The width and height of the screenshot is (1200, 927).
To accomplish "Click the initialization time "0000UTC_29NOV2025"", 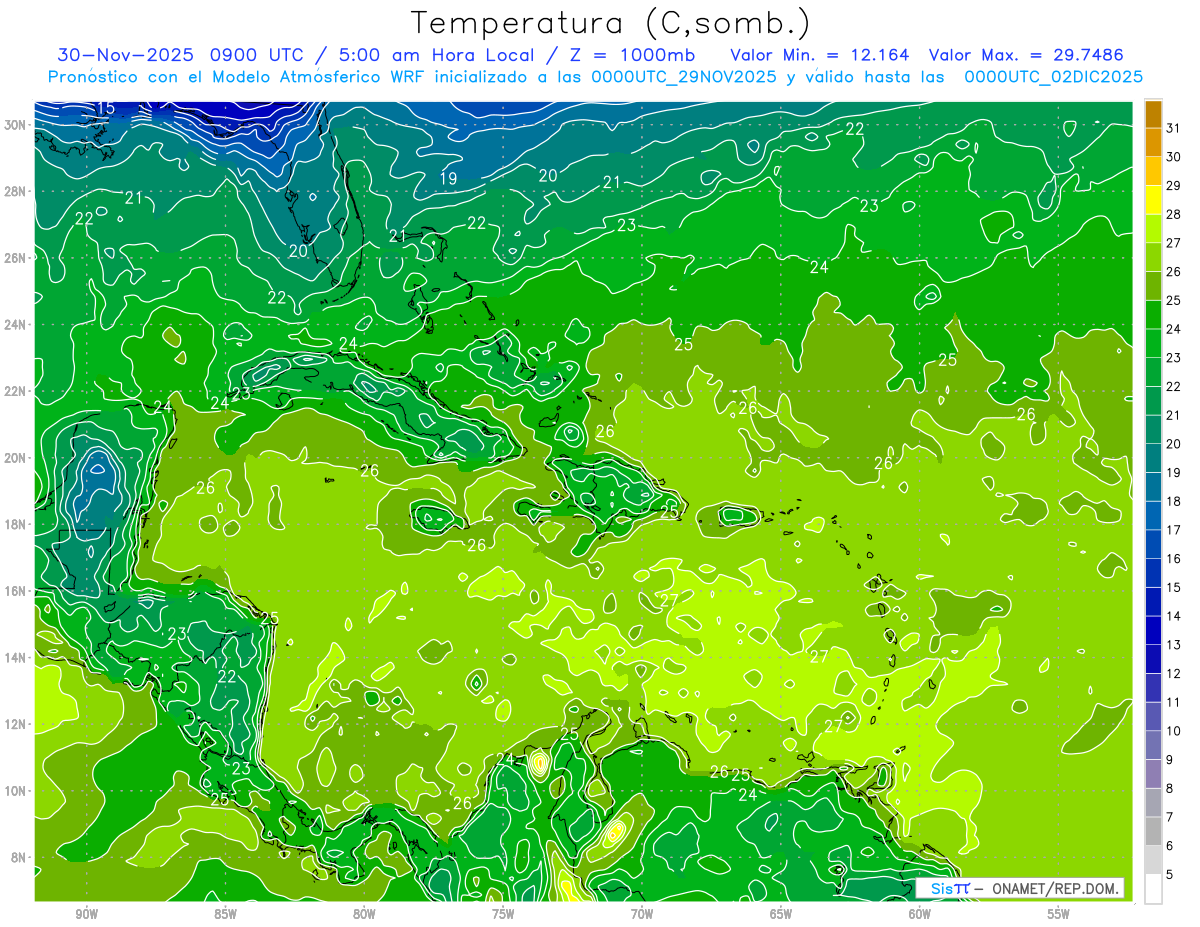I will coord(683,77).
